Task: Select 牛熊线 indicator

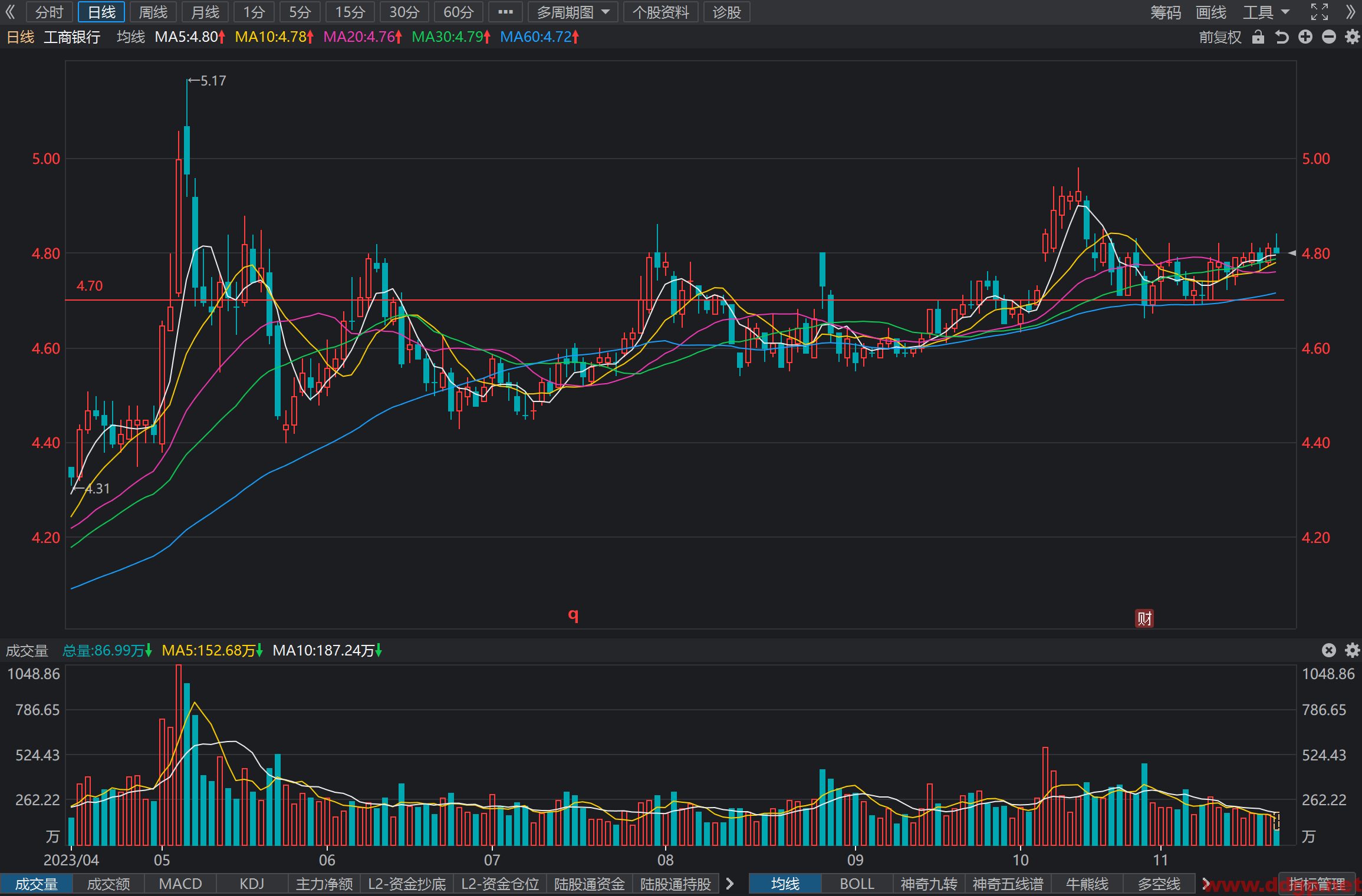Action: coord(1087,884)
